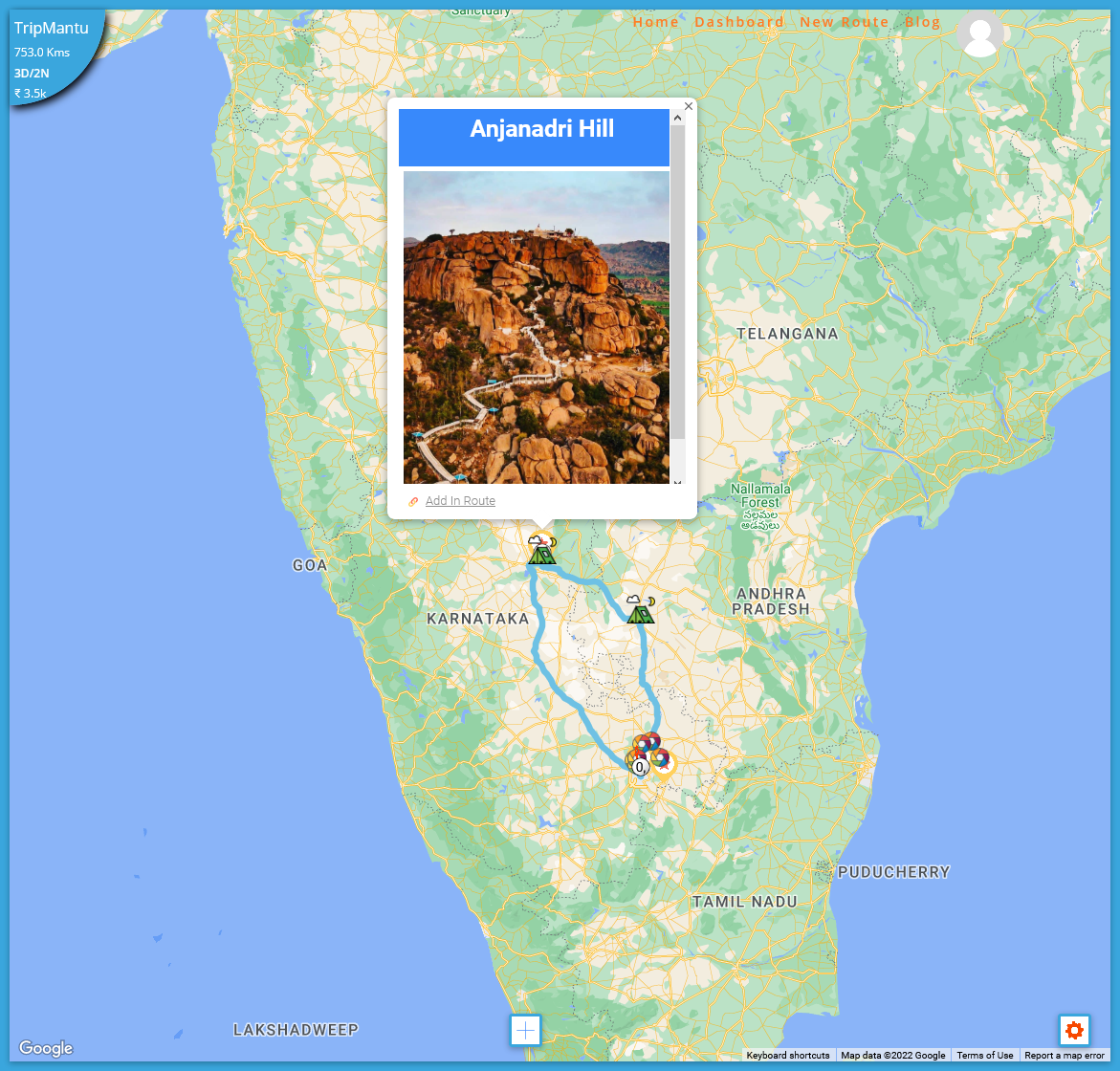Close the Anjanadri Hill info popup
1120x1071 pixels.
(689, 106)
